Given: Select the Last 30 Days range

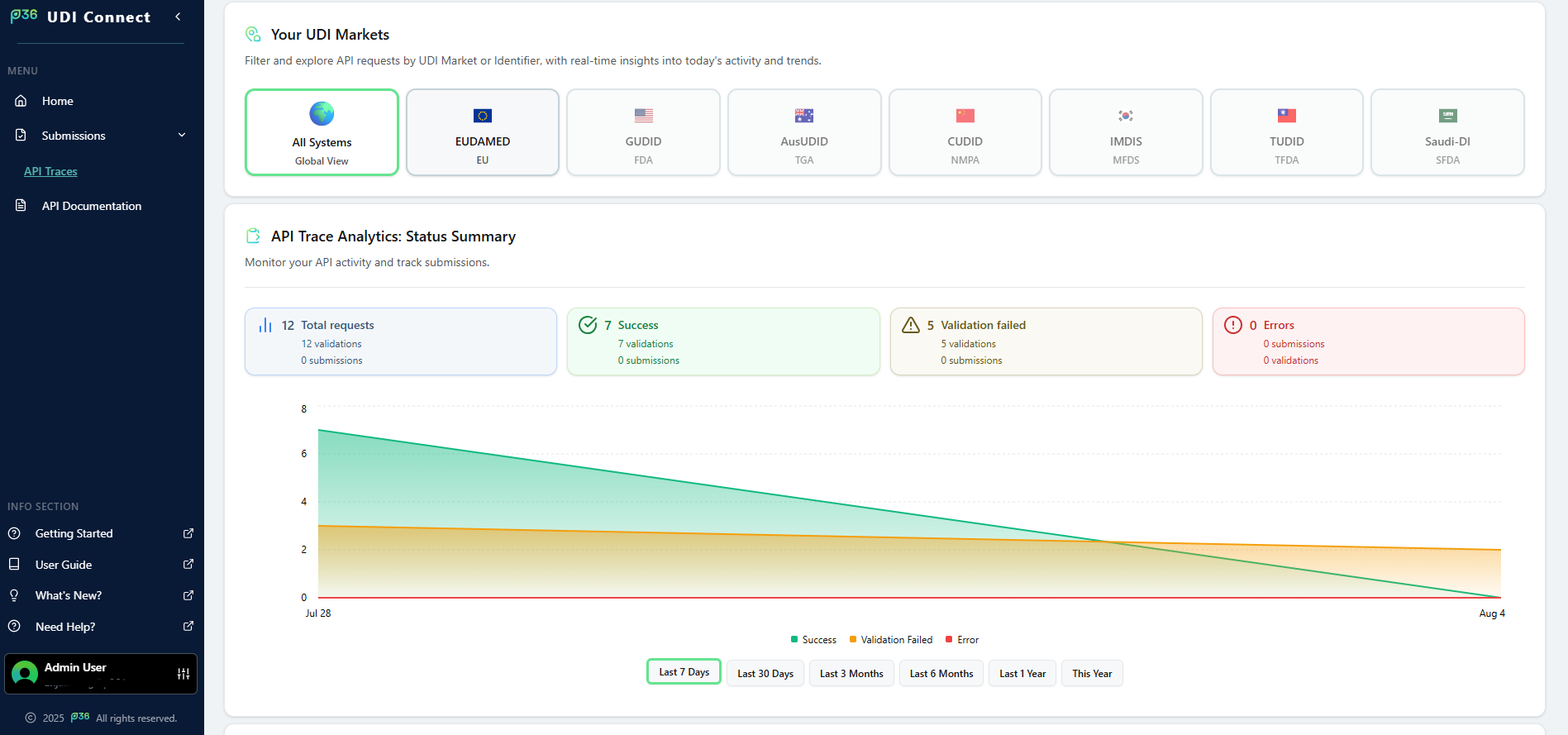Looking at the screenshot, I should point(765,673).
